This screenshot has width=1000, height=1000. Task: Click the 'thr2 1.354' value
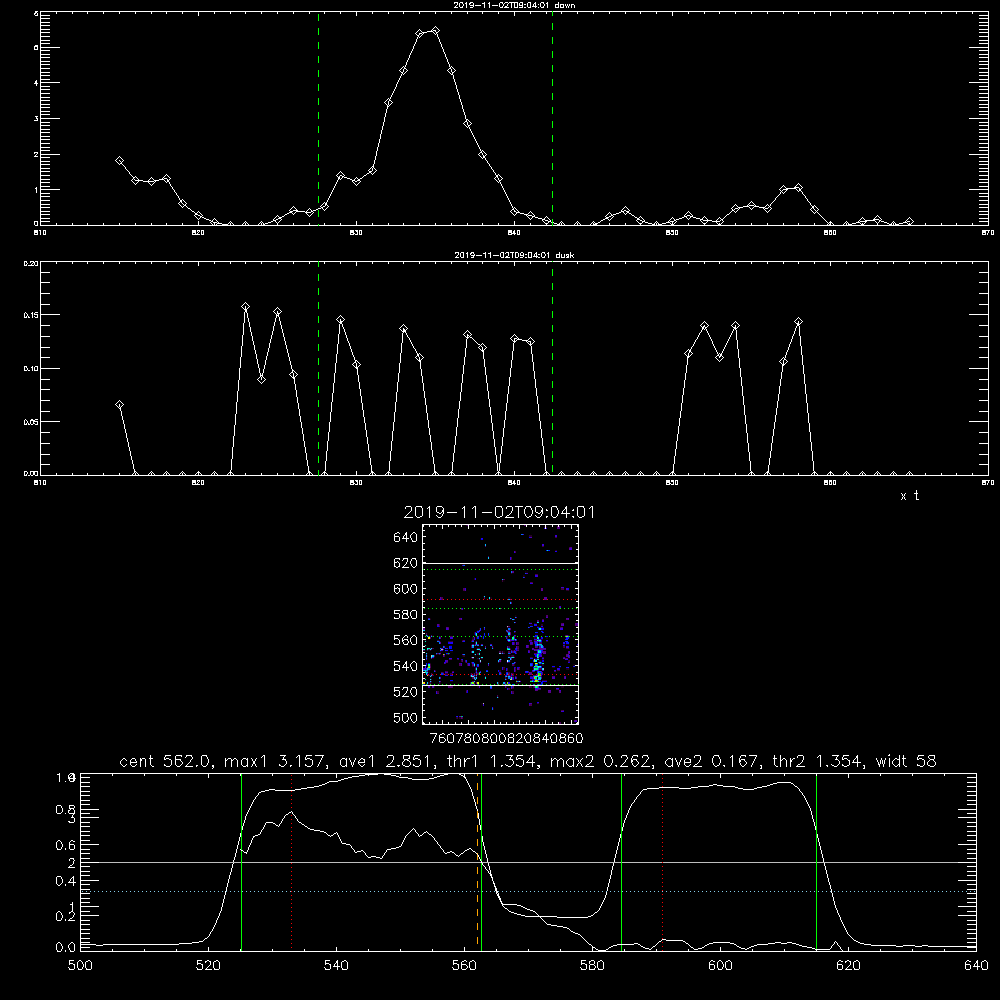pos(818,761)
